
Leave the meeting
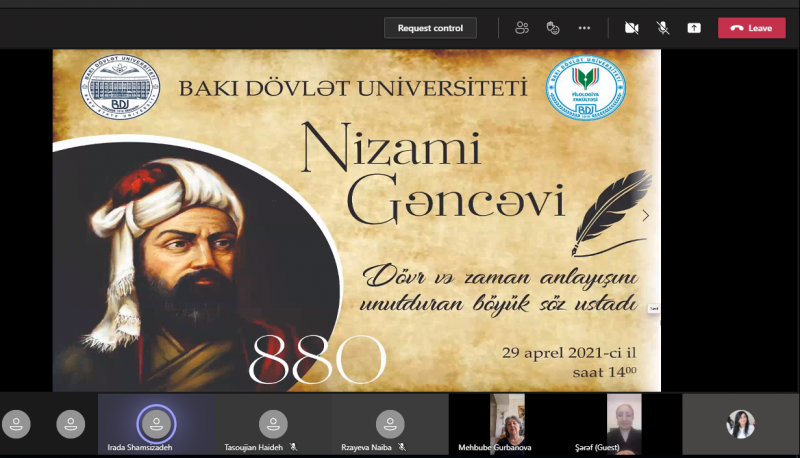[x=752, y=28]
